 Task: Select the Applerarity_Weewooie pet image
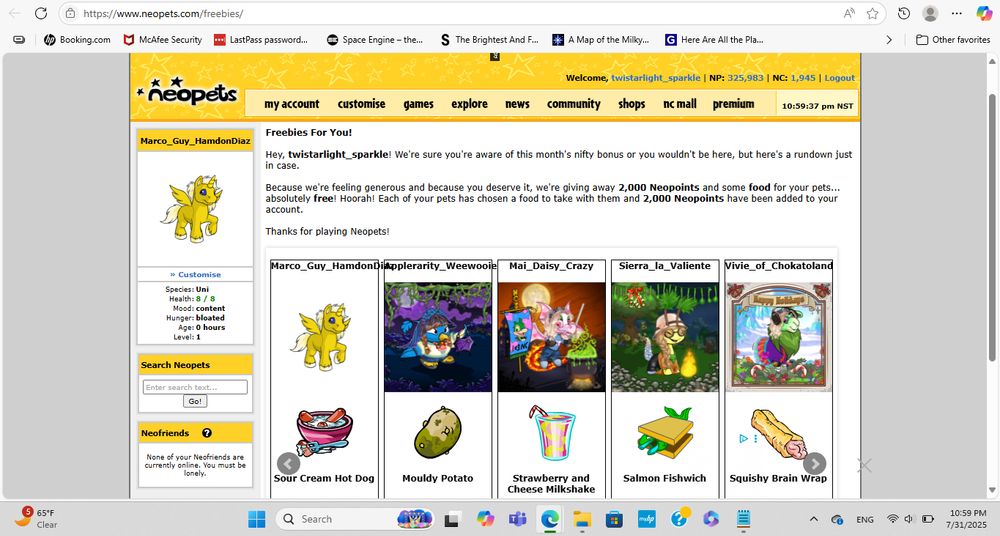438,338
